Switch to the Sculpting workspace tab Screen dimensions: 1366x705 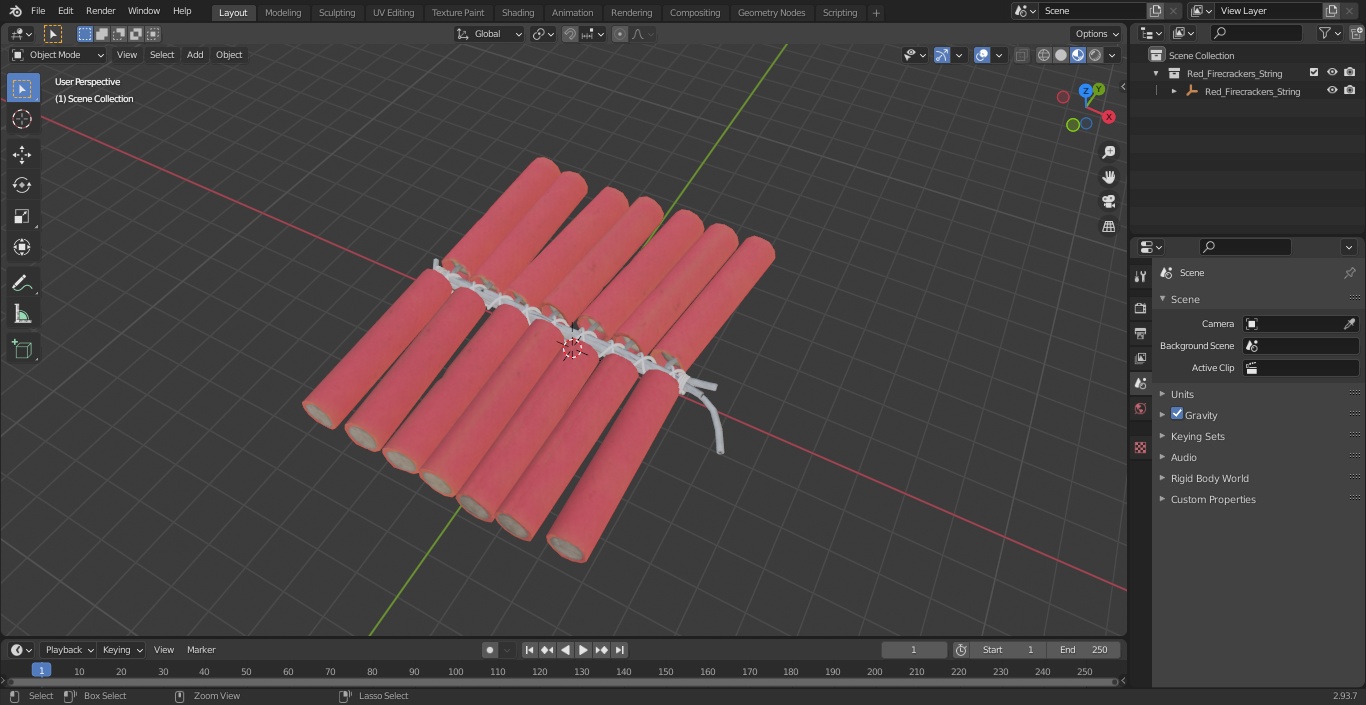(x=337, y=13)
